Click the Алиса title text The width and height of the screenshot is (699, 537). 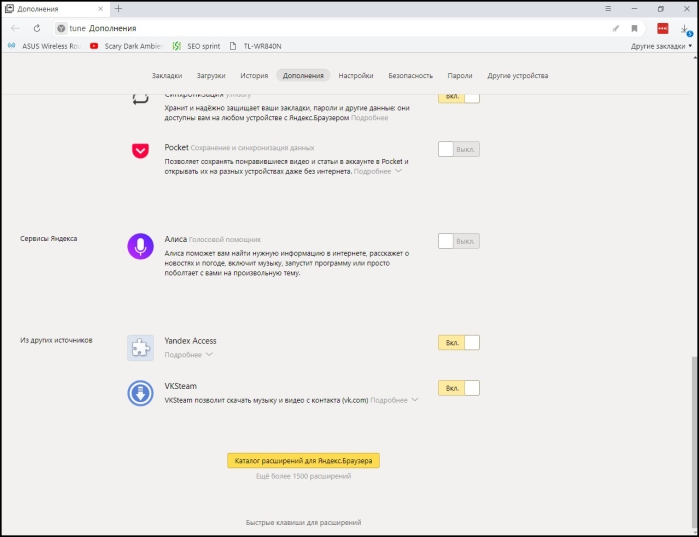[176, 239]
